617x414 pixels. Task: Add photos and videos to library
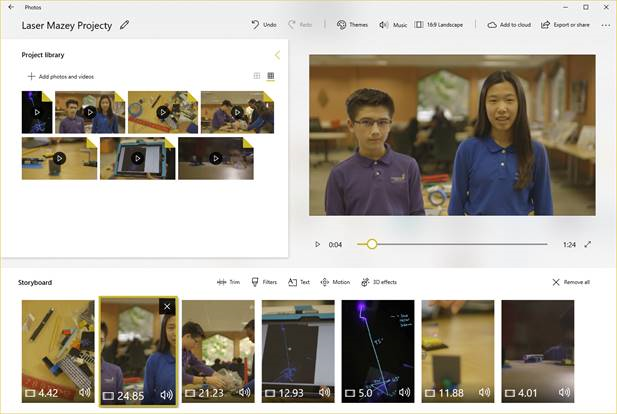(60, 76)
